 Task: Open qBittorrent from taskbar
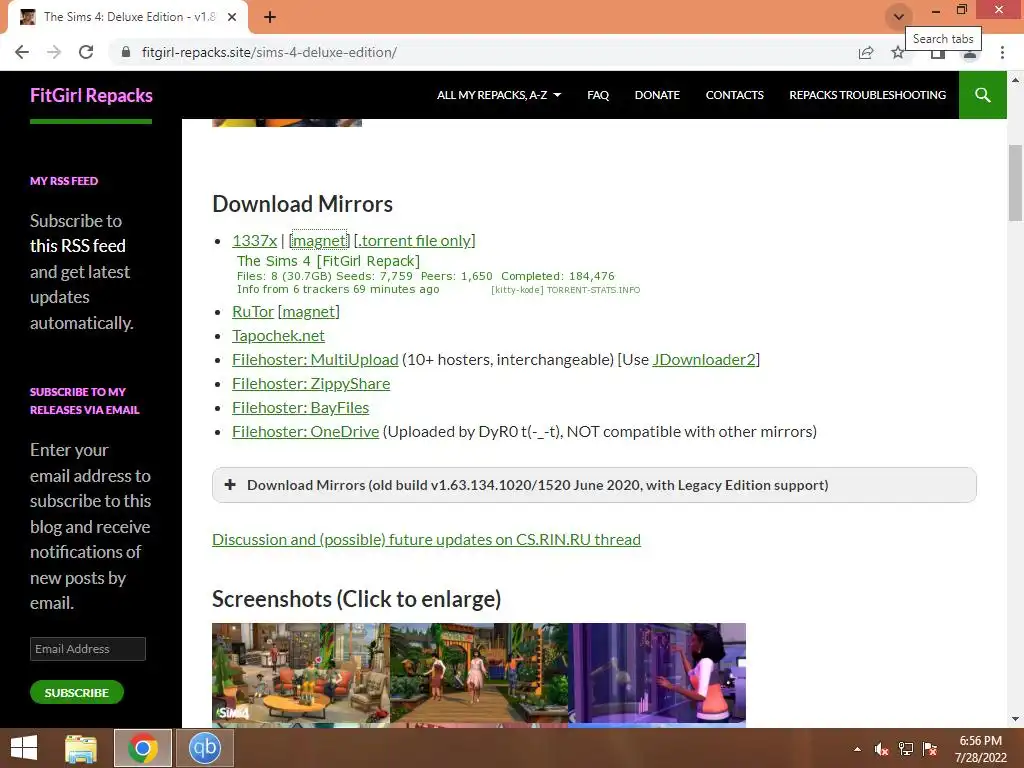click(204, 748)
